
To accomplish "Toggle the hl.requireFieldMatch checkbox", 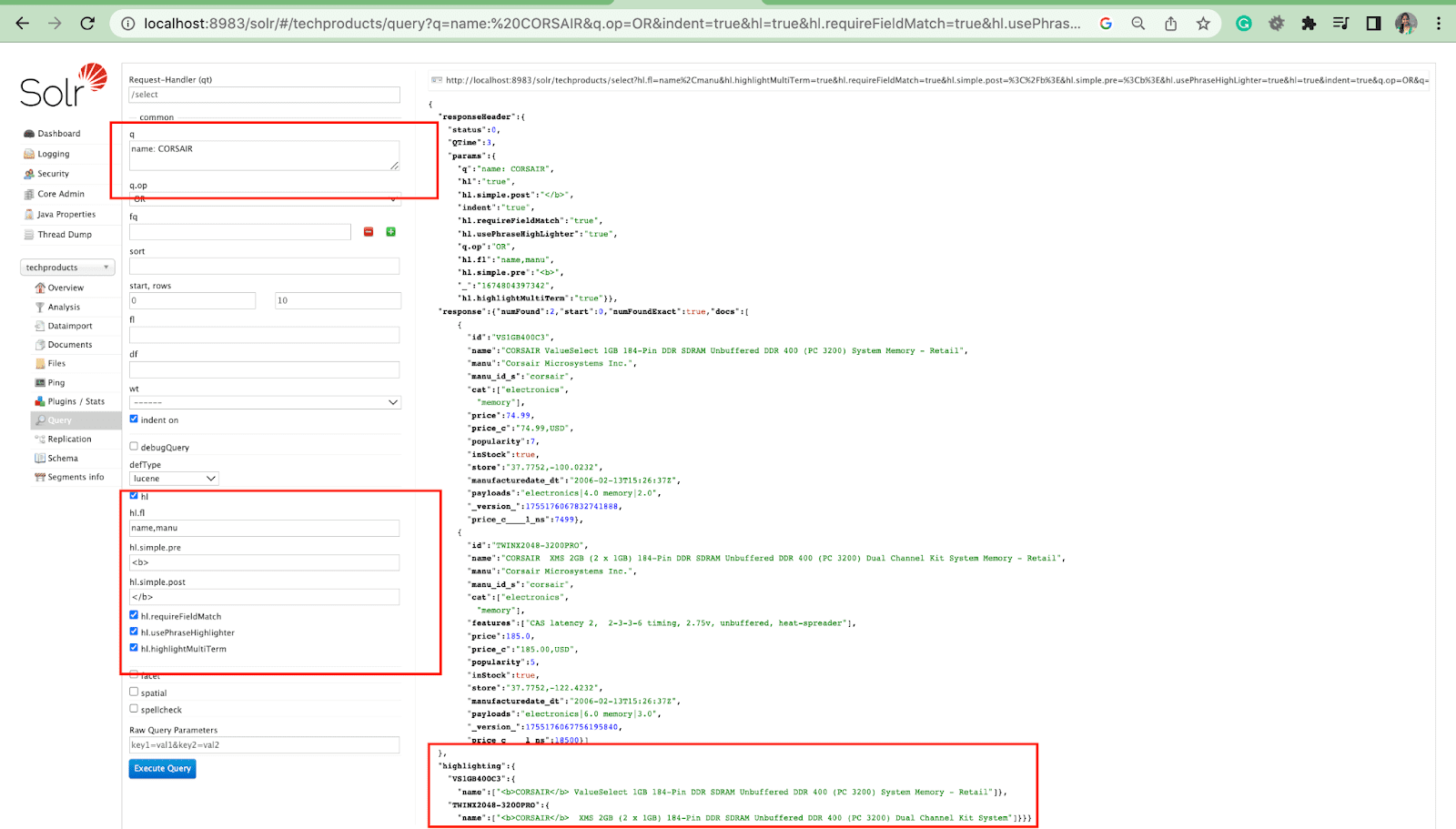I will (134, 615).
